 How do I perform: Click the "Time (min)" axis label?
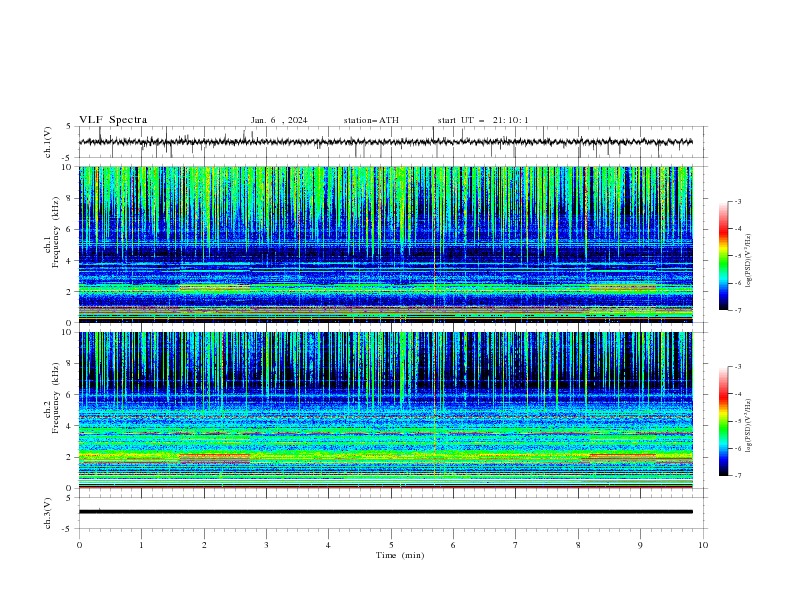400,555
